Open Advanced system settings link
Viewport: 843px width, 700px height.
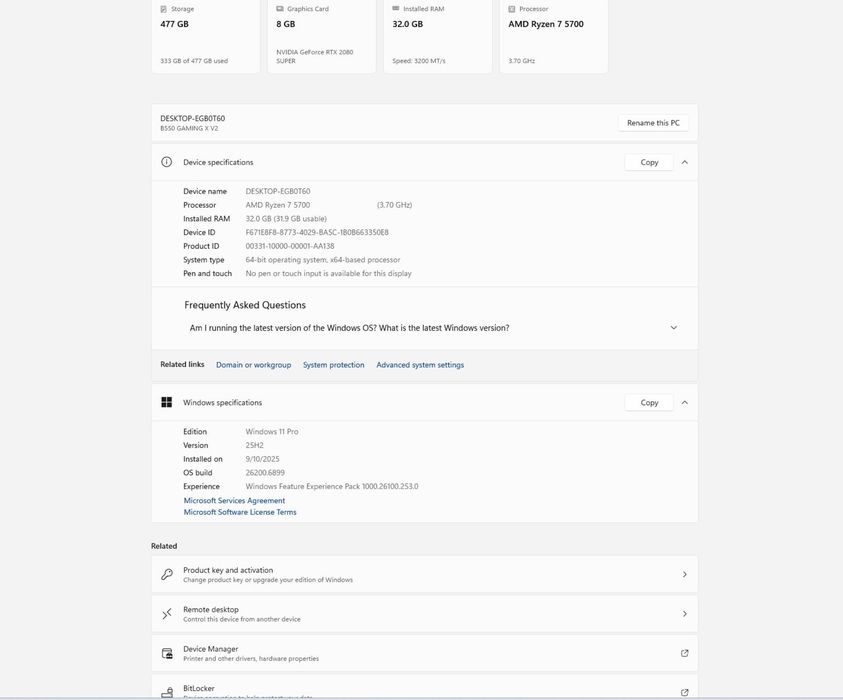point(420,365)
